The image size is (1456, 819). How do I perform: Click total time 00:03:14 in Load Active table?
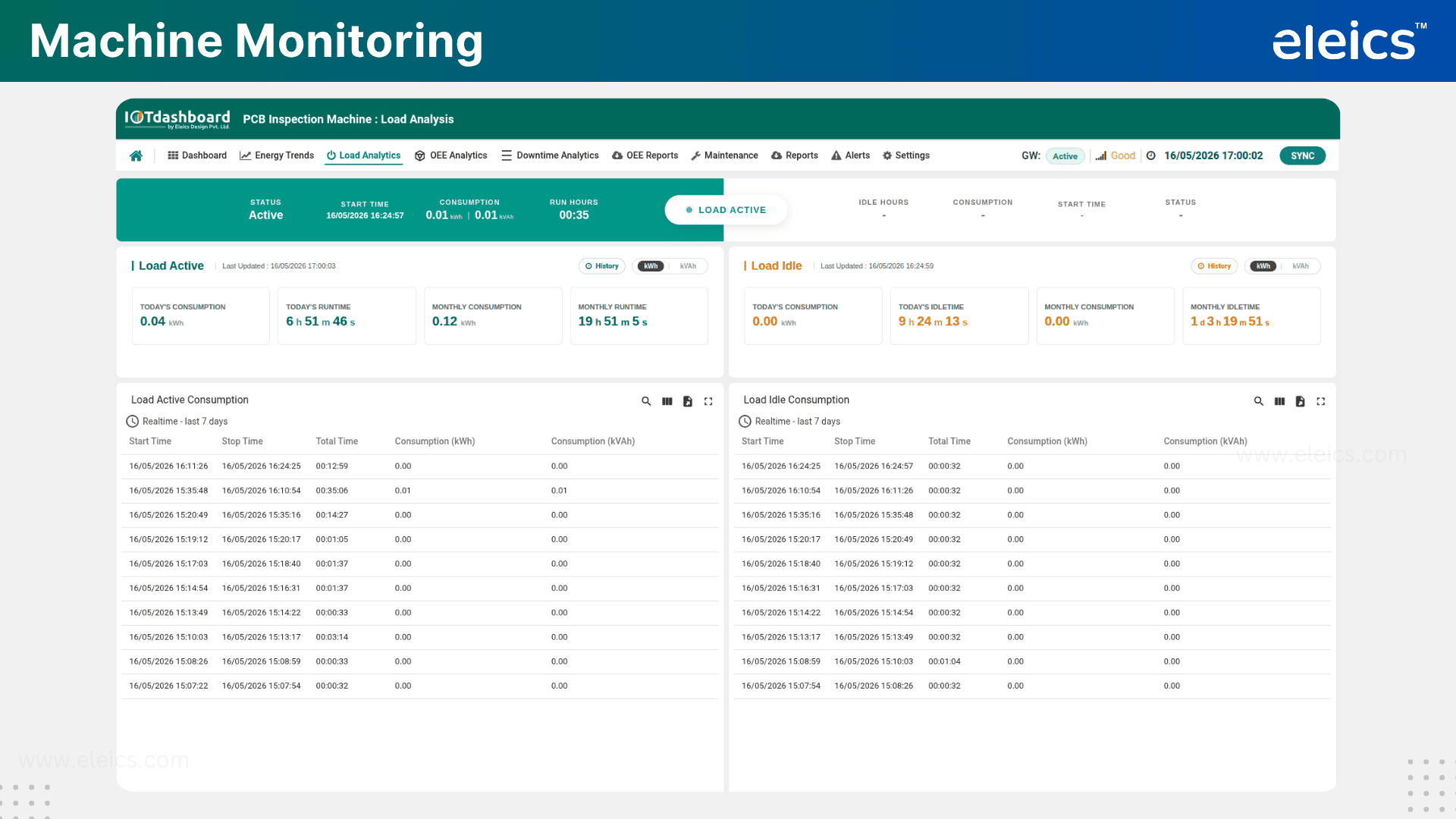tap(332, 637)
